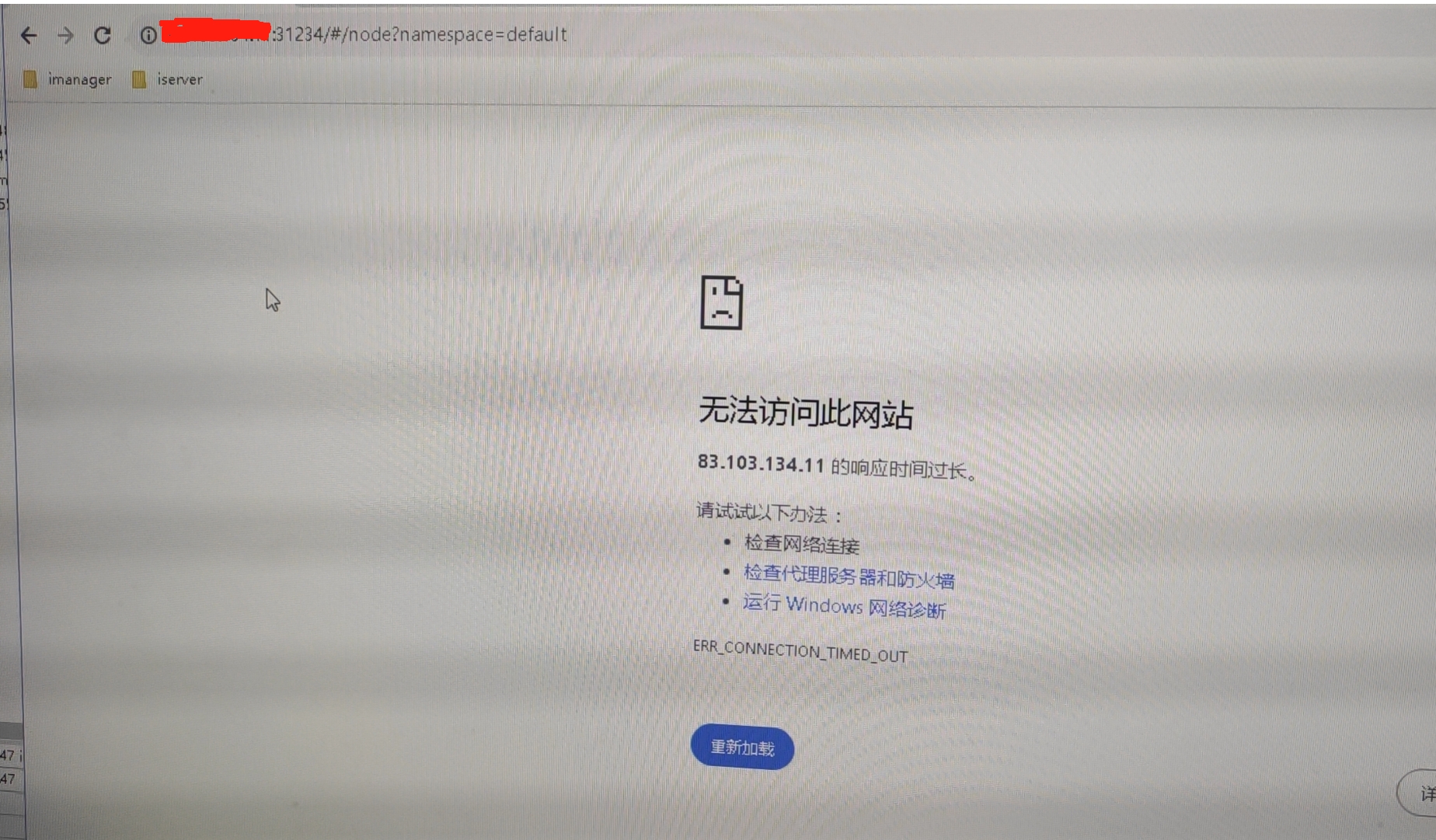Reload the page using the toolbar refresh icon
The width and height of the screenshot is (1436, 840).
tap(103, 36)
